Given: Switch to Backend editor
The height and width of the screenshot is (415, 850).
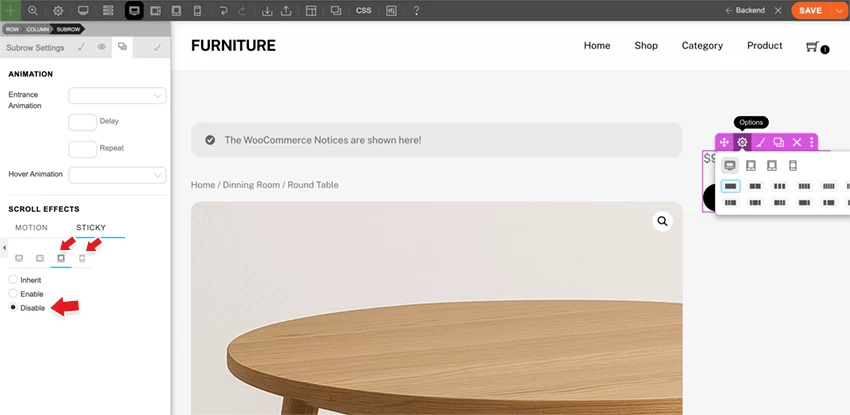Looking at the screenshot, I should coord(745,10).
